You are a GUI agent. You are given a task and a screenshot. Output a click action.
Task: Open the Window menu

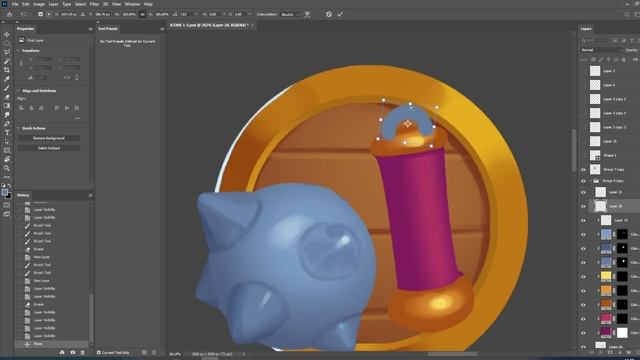(x=132, y=4)
